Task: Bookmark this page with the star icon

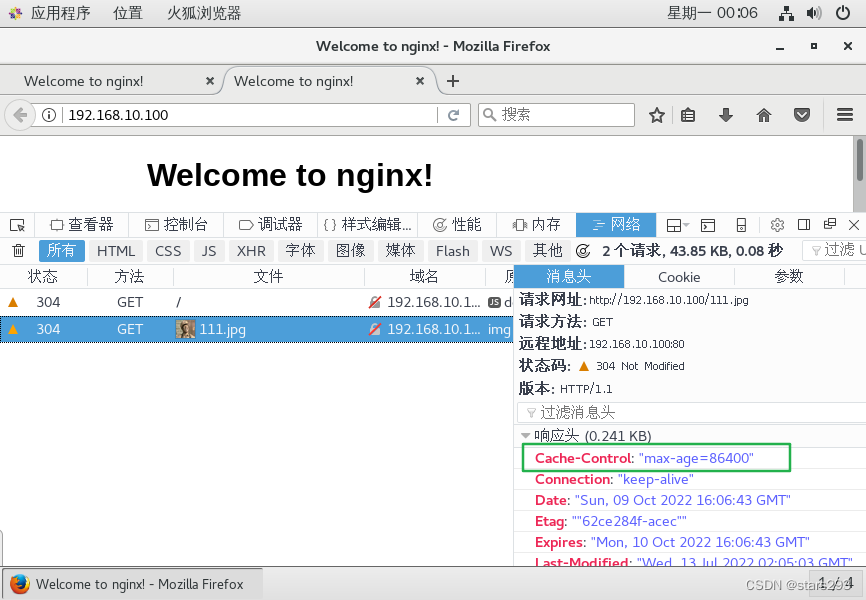Action: 657,115
